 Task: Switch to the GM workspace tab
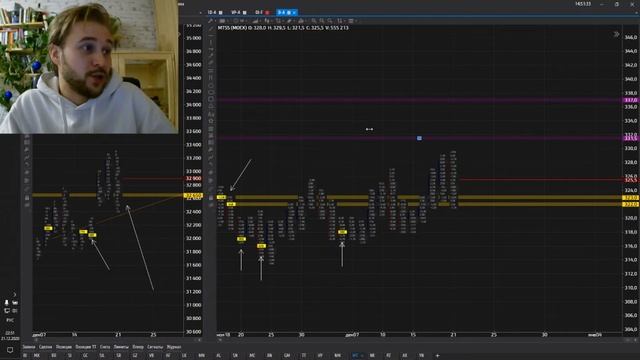[x=287, y=356]
